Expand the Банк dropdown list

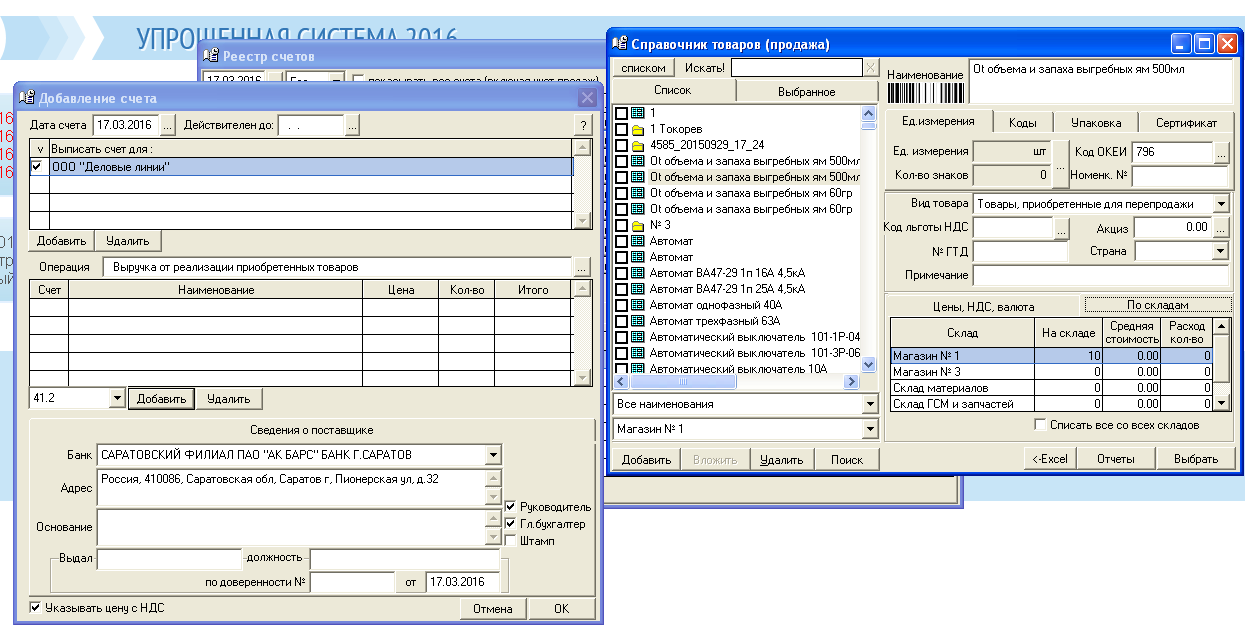click(x=492, y=456)
